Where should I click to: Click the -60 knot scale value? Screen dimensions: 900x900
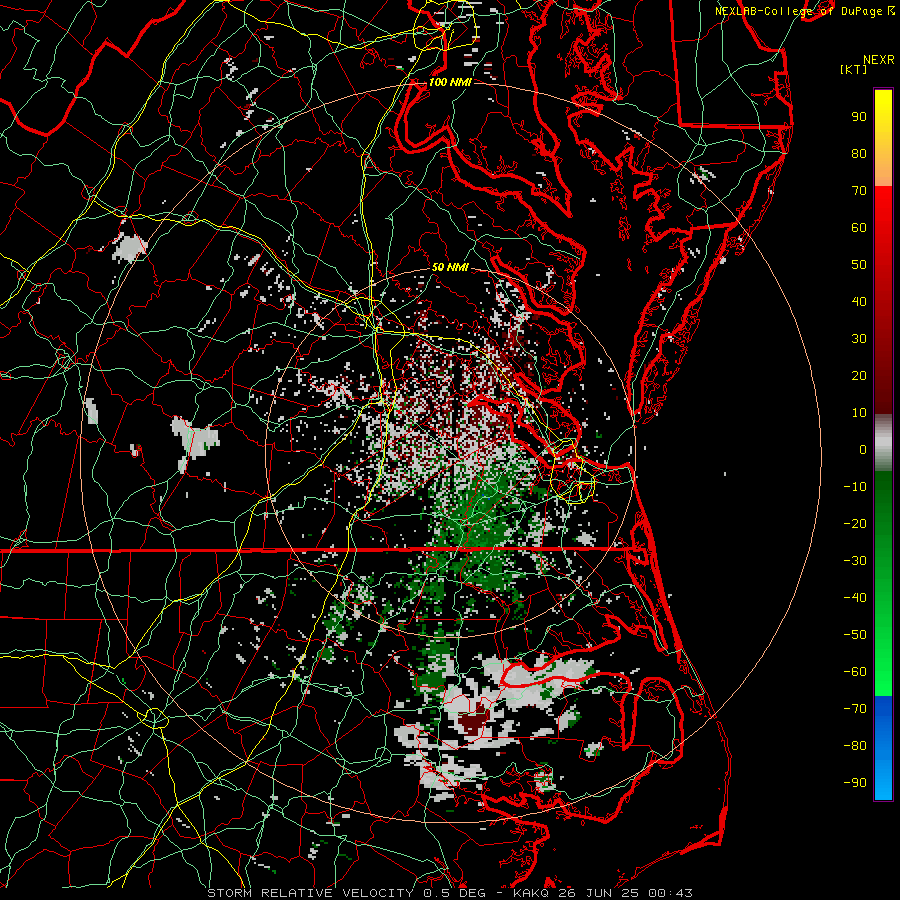pyautogui.click(x=855, y=672)
